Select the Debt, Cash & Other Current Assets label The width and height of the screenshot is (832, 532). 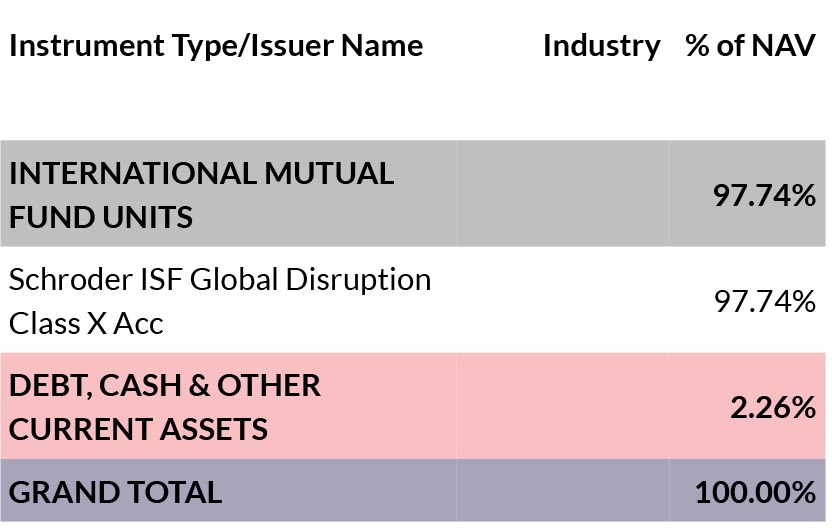165,407
